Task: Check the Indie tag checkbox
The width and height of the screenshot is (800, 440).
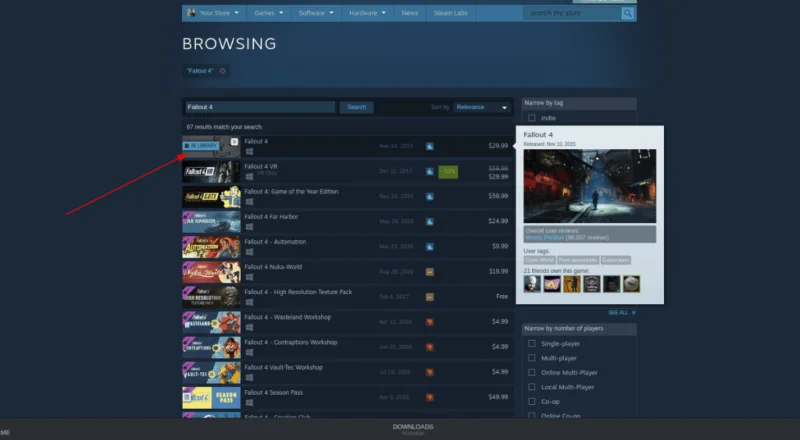Action: click(532, 118)
